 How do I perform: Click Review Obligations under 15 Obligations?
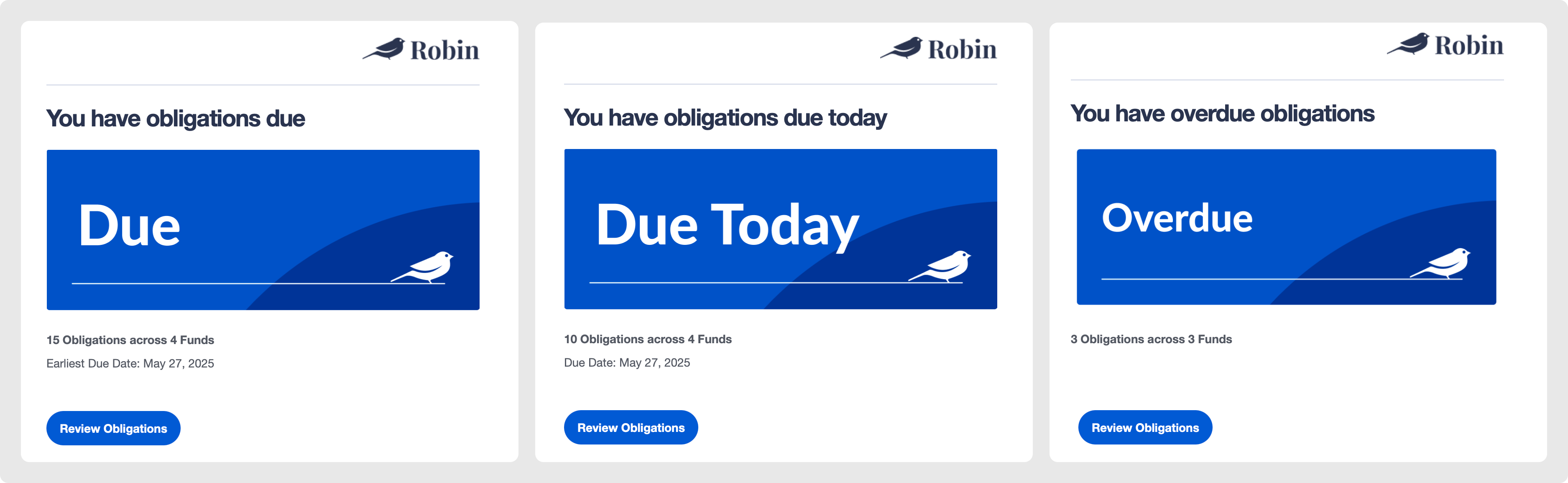[x=113, y=428]
